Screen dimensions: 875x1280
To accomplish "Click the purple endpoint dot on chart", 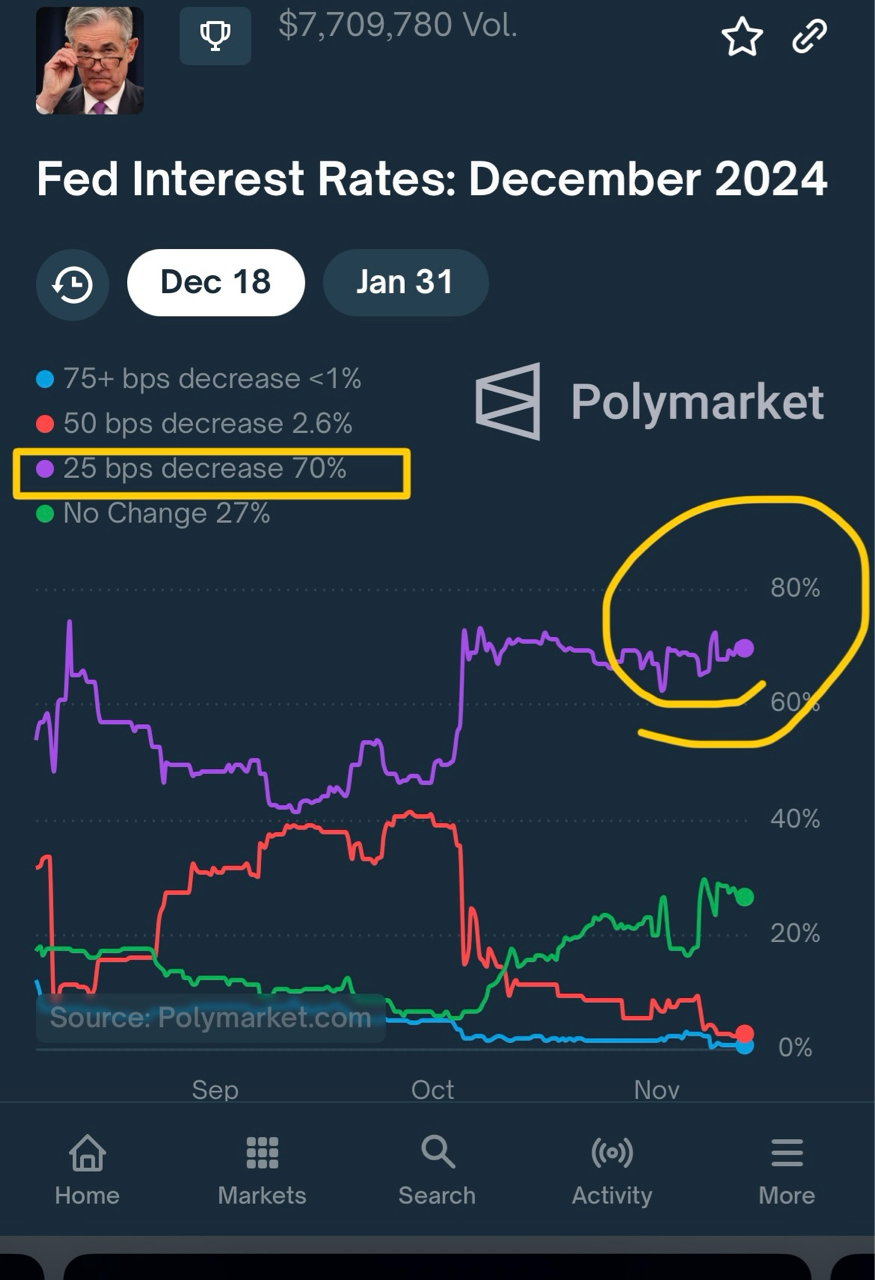I will click(744, 648).
